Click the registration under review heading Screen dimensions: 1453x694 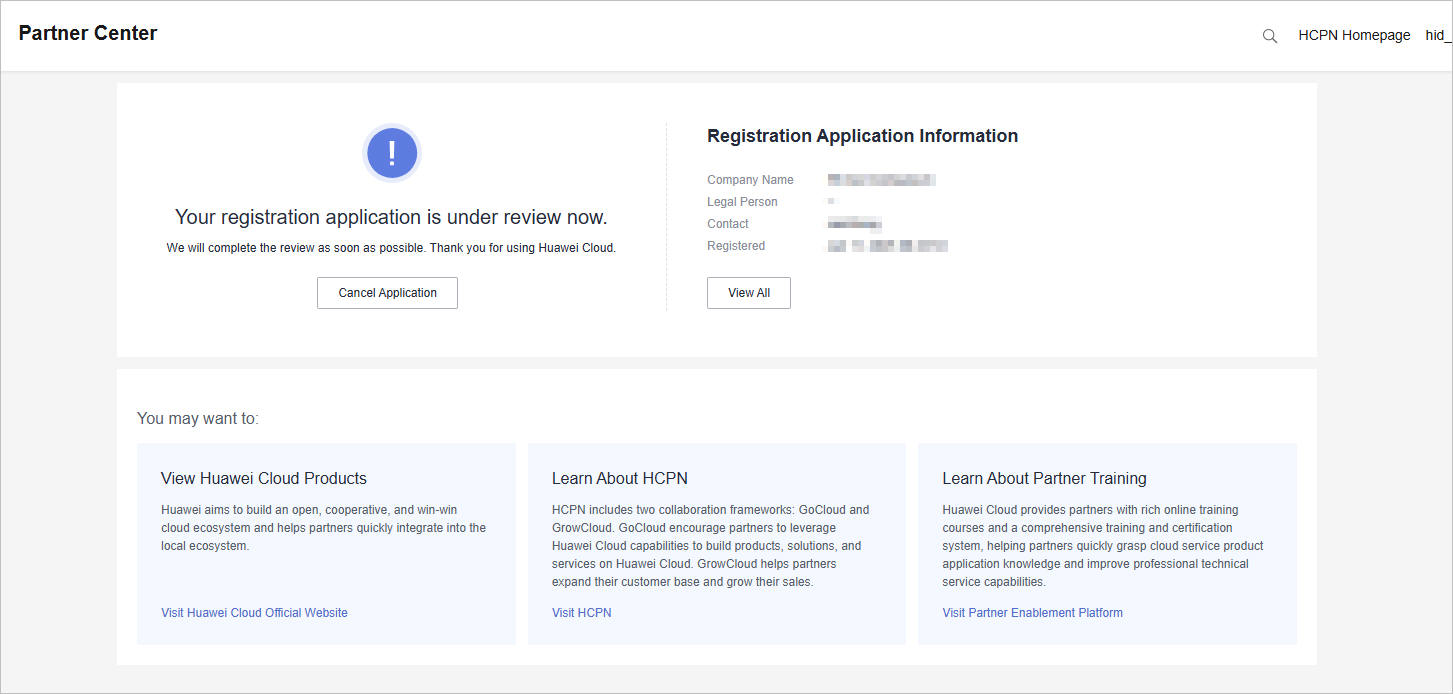pos(391,217)
